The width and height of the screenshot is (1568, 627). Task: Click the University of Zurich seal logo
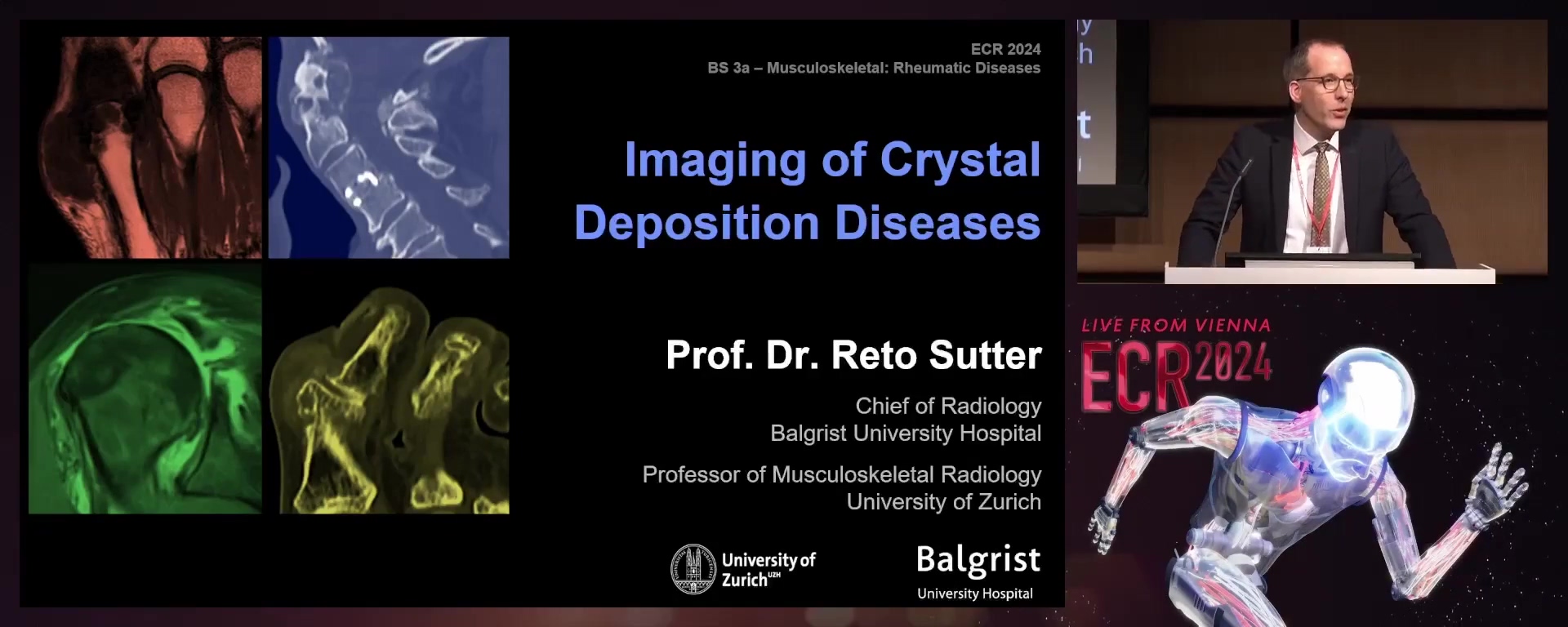(693, 569)
